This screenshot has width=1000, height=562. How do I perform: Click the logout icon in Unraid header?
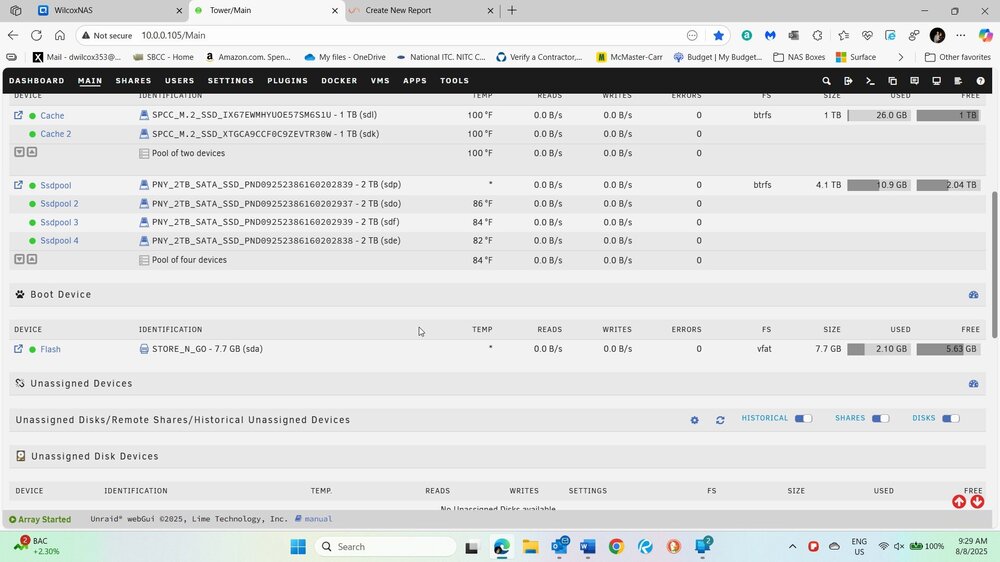(848, 81)
